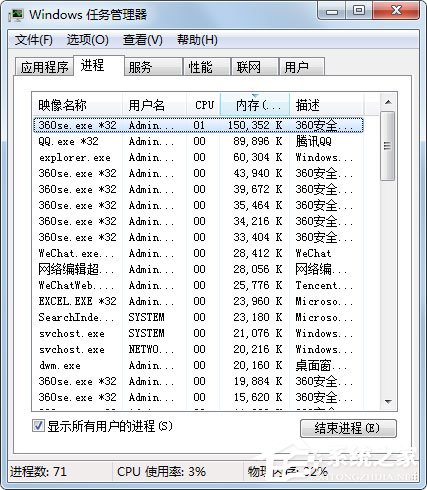Select the QQ.exe *32 process row

tap(198, 141)
